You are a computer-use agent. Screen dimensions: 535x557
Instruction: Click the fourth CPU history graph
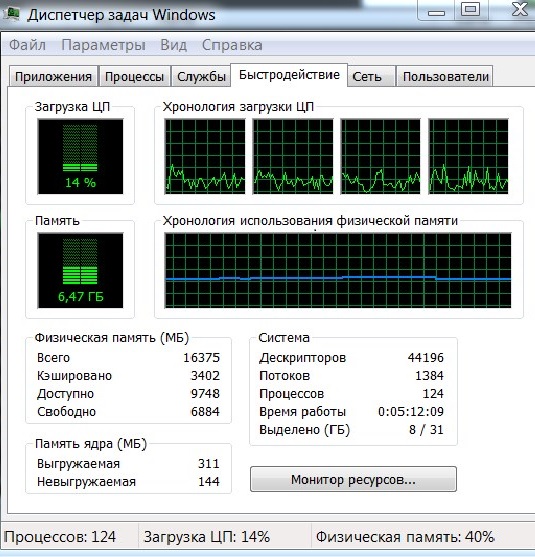pos(469,157)
